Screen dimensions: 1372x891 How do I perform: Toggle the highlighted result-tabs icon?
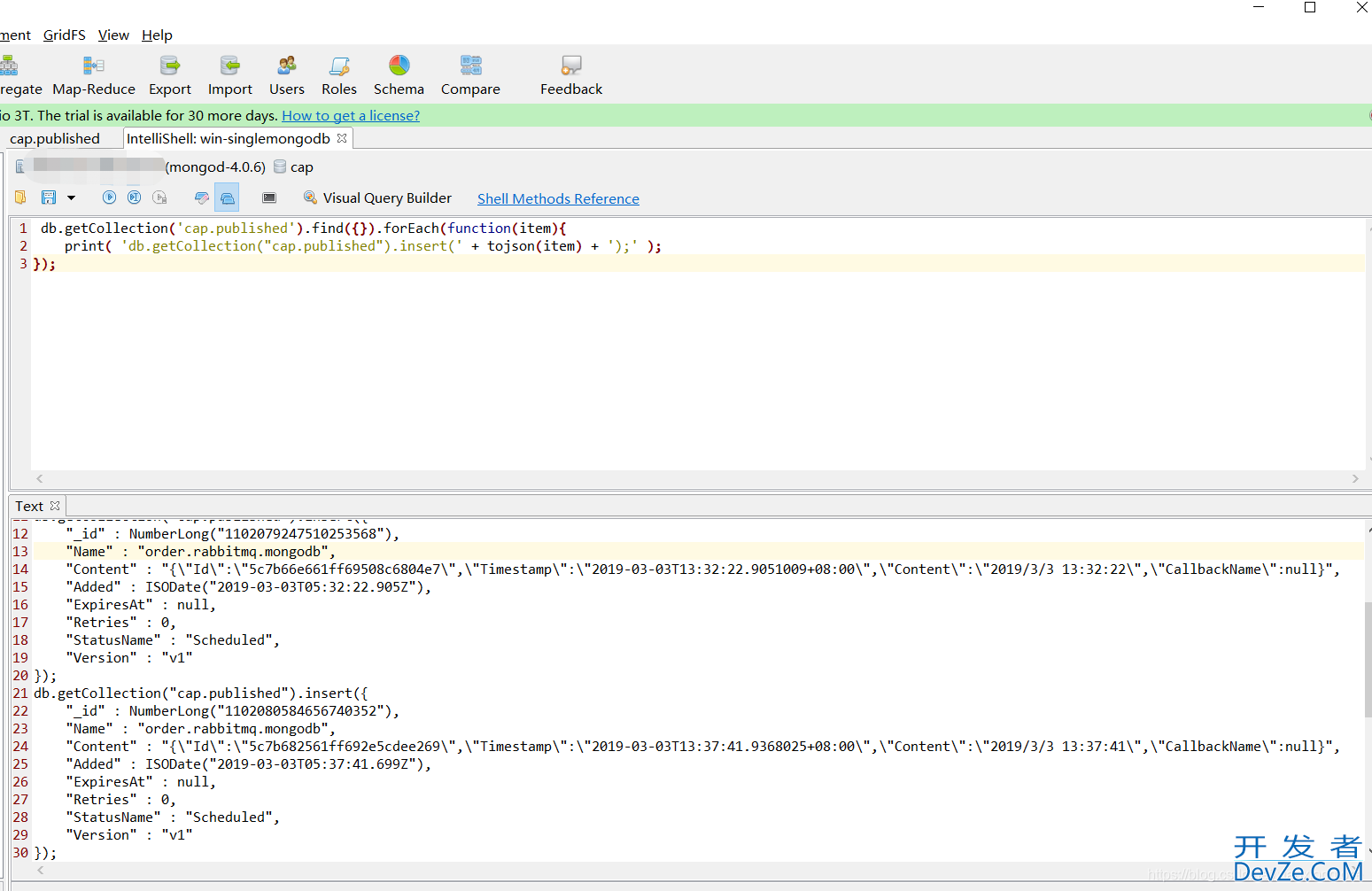pos(227,198)
